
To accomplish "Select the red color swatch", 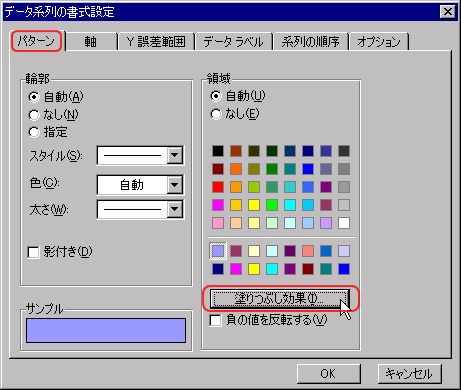I will pos(218,187).
